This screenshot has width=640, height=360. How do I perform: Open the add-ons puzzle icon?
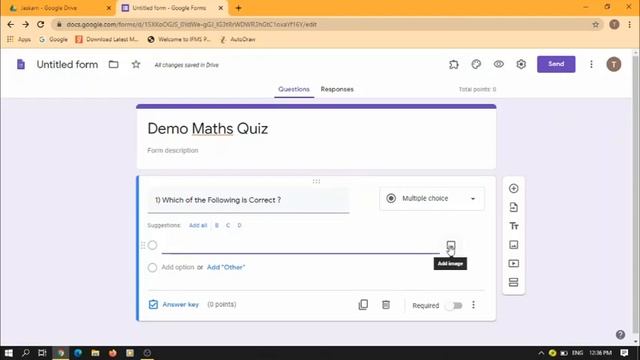coord(454,64)
